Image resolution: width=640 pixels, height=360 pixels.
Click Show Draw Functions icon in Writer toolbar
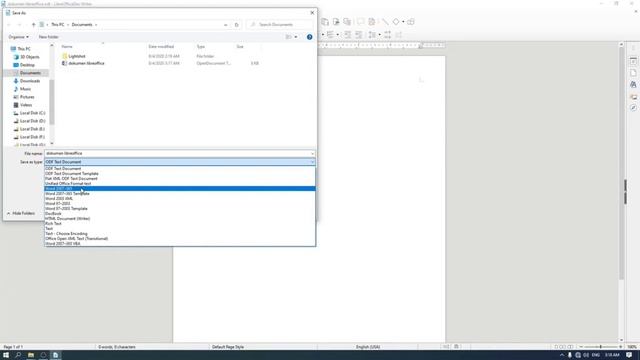pos(411,22)
